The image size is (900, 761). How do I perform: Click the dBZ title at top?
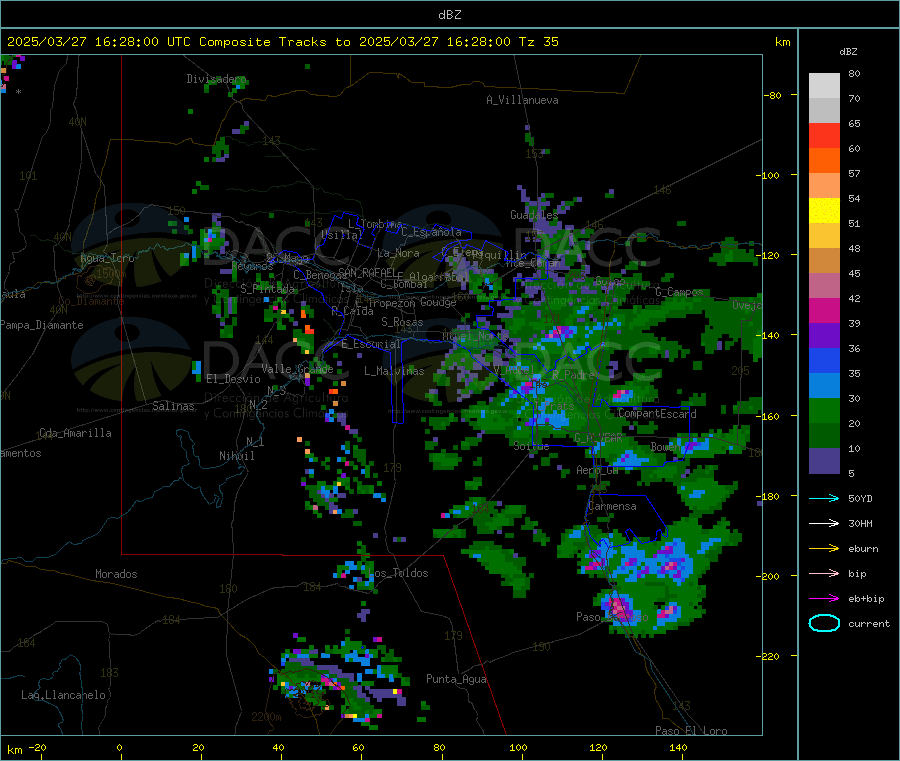[449, 15]
